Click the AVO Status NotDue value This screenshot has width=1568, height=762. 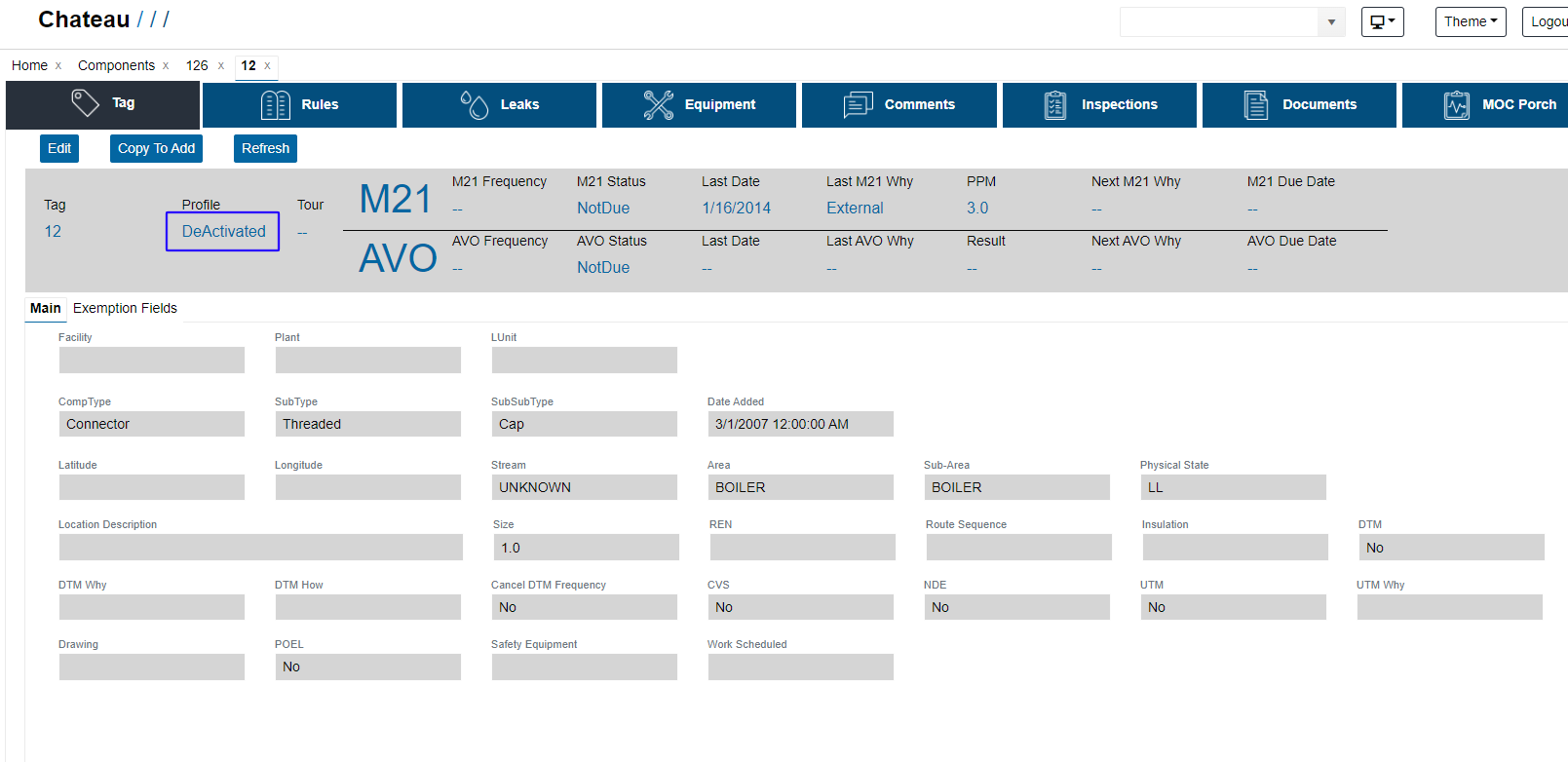pyautogui.click(x=603, y=267)
